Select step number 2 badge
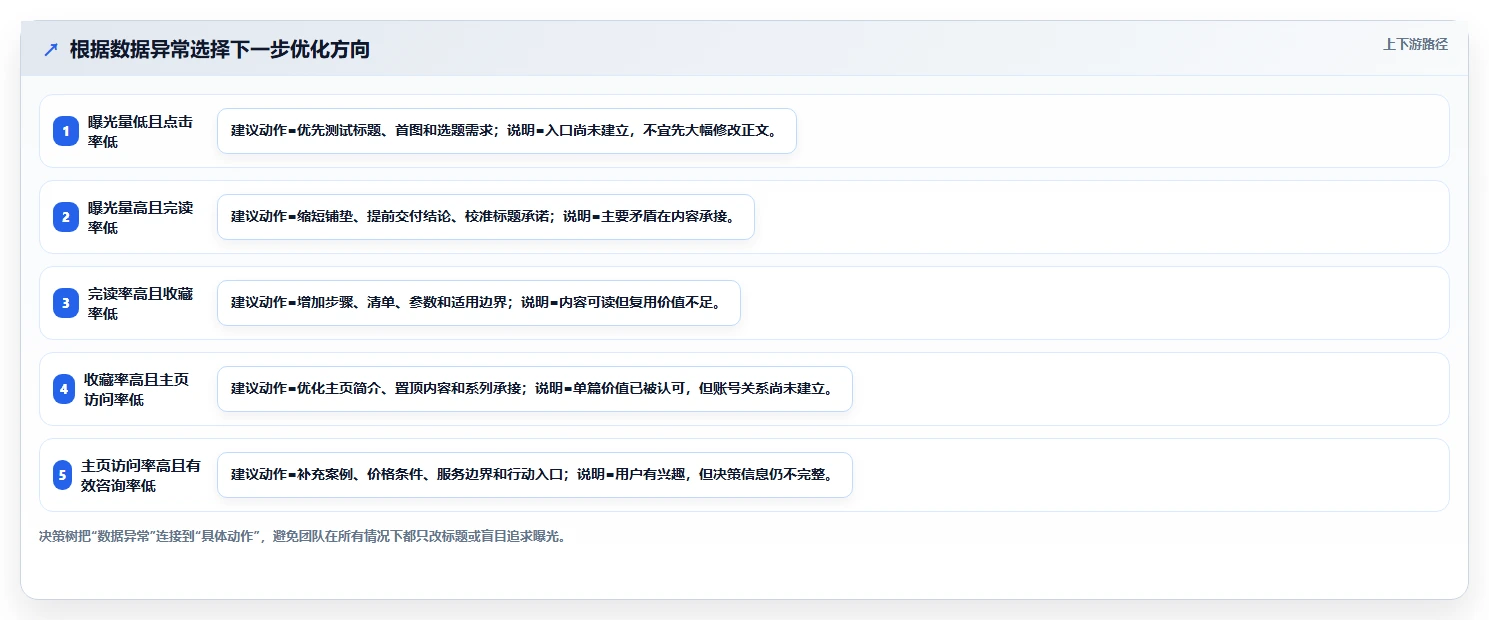This screenshot has height=620, width=1489. tap(66, 217)
